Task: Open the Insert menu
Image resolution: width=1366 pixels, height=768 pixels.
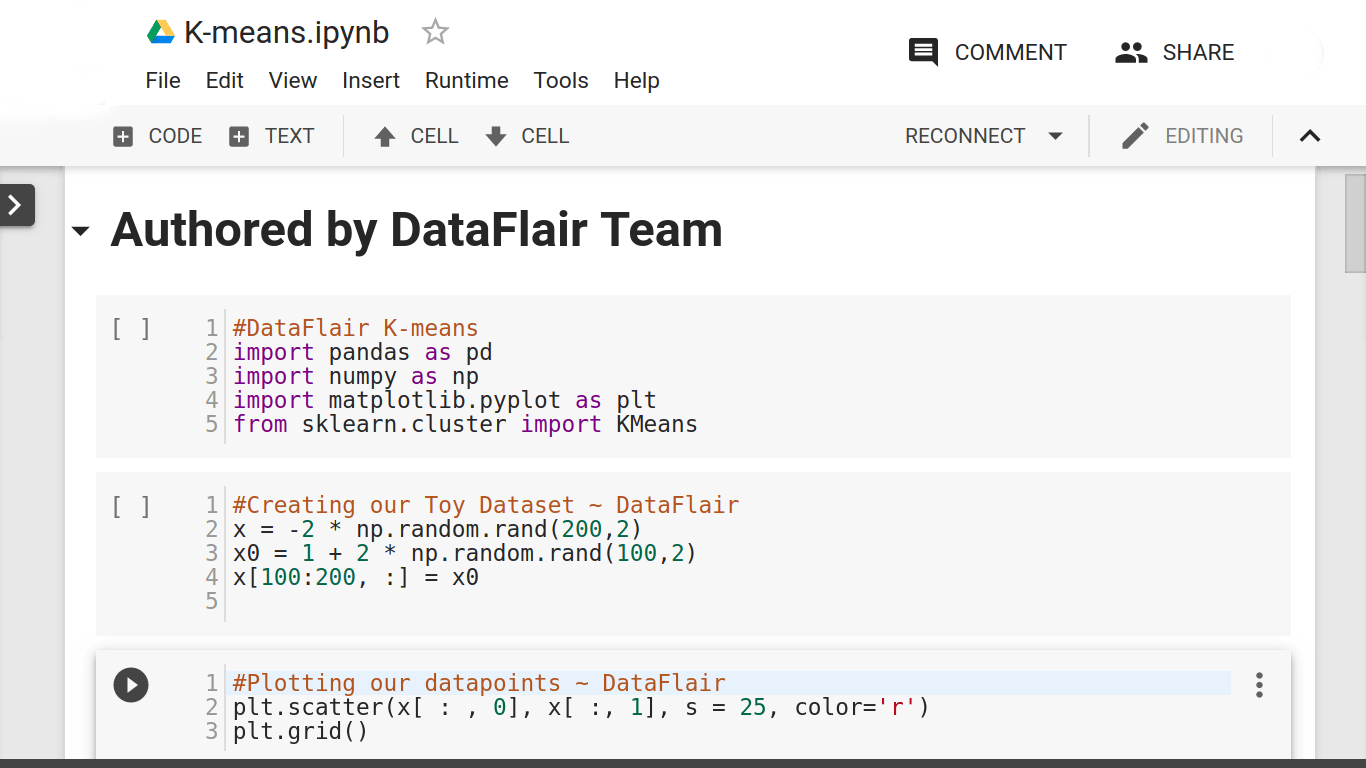Action: pos(371,80)
